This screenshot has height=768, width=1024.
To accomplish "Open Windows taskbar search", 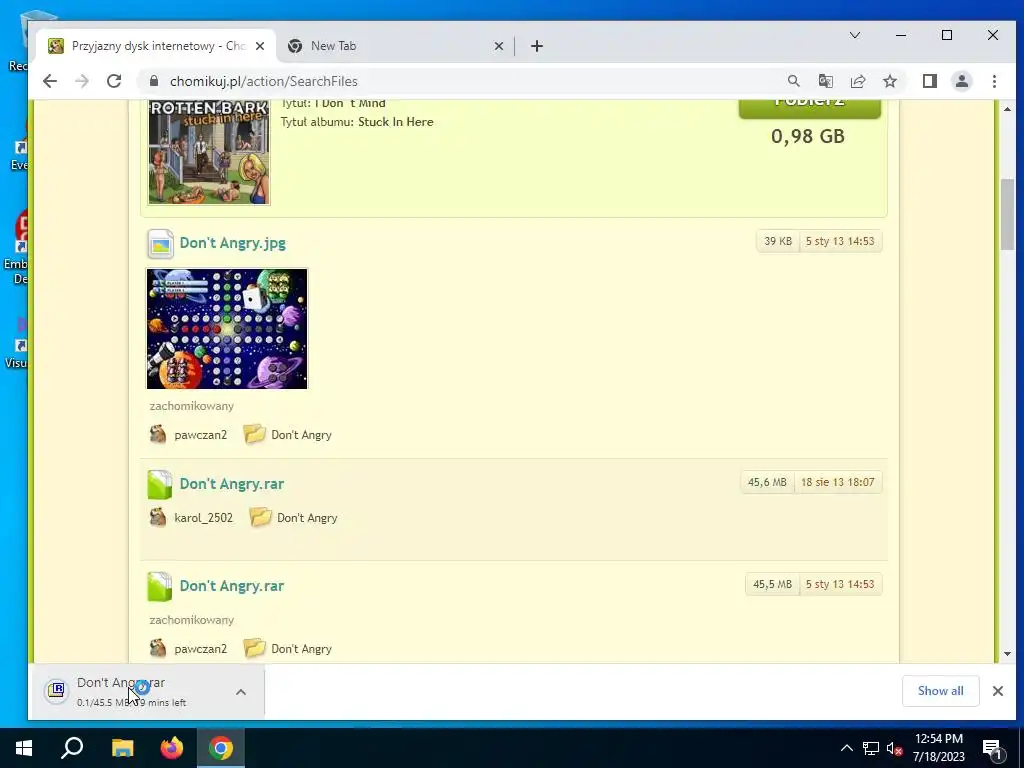I will (72, 748).
